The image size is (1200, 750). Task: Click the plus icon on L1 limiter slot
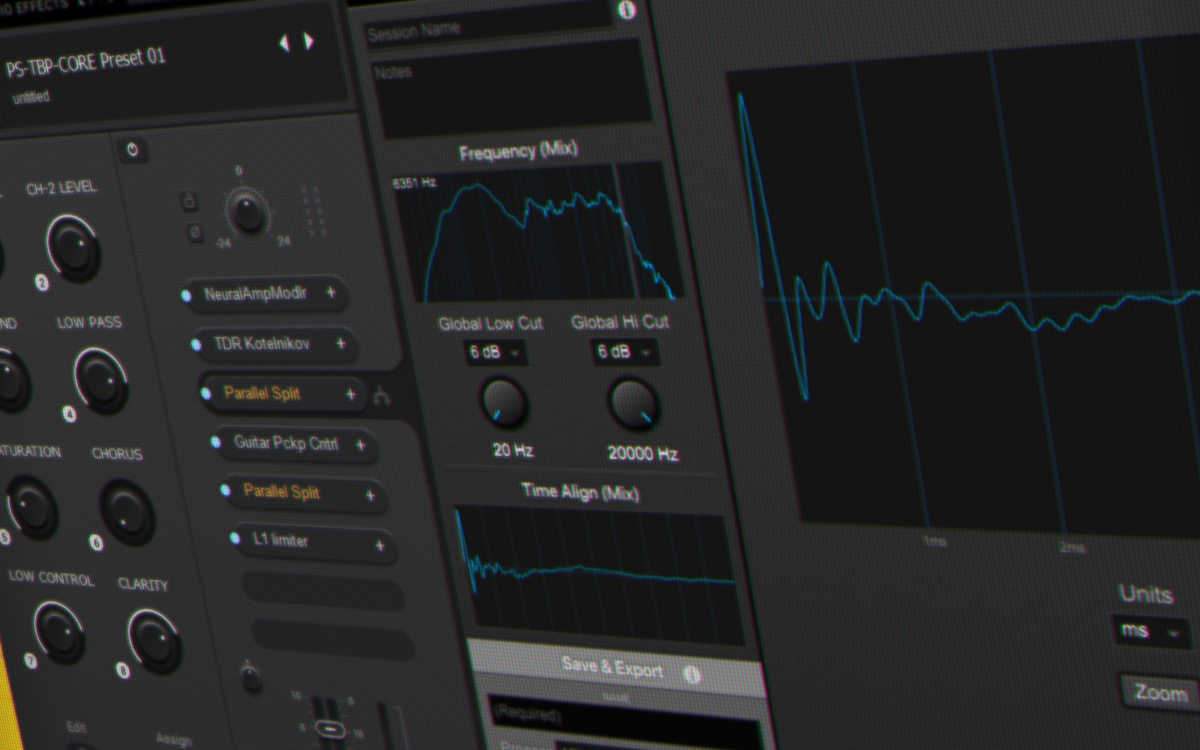tap(380, 545)
